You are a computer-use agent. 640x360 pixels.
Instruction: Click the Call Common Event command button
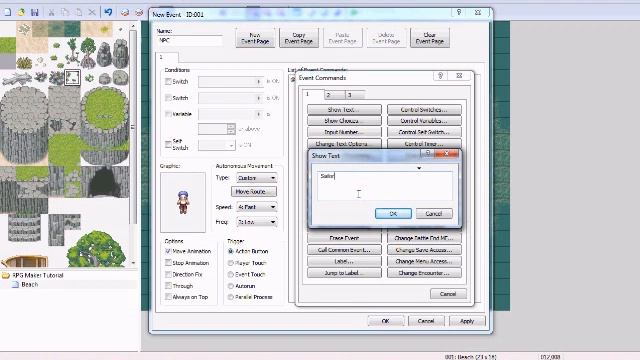pyautogui.click(x=344, y=250)
